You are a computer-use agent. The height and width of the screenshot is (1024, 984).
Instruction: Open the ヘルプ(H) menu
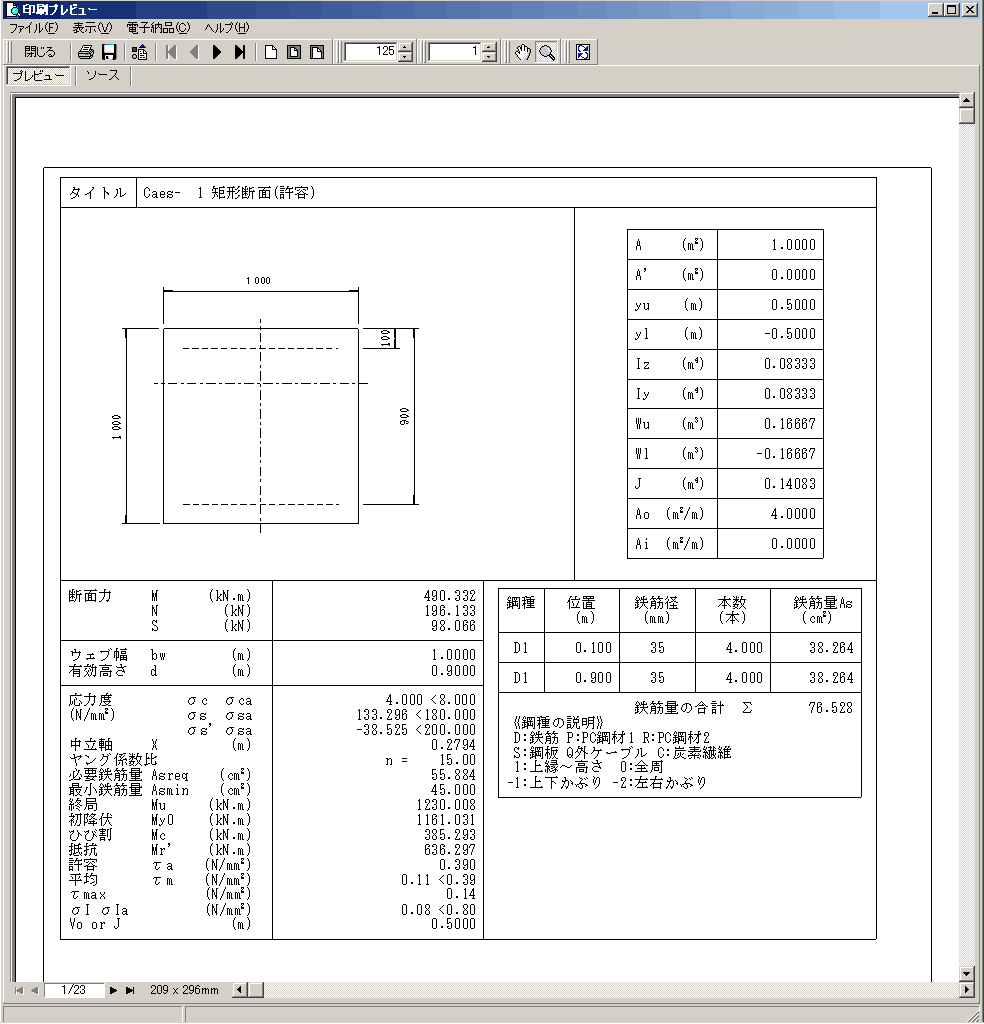(227, 28)
